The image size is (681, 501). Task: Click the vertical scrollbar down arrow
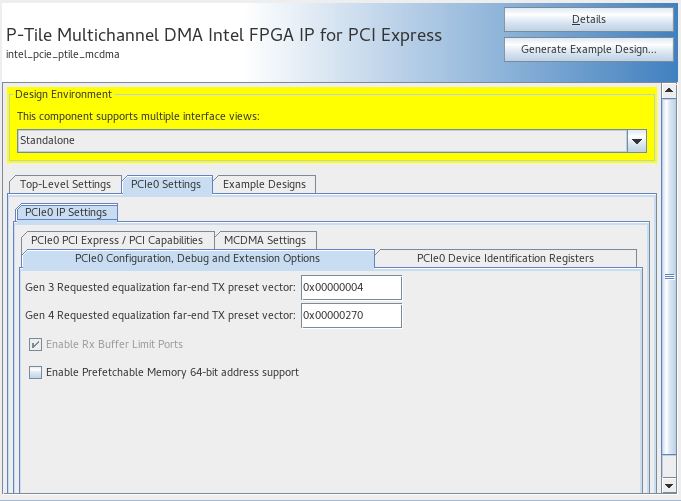coord(669,485)
